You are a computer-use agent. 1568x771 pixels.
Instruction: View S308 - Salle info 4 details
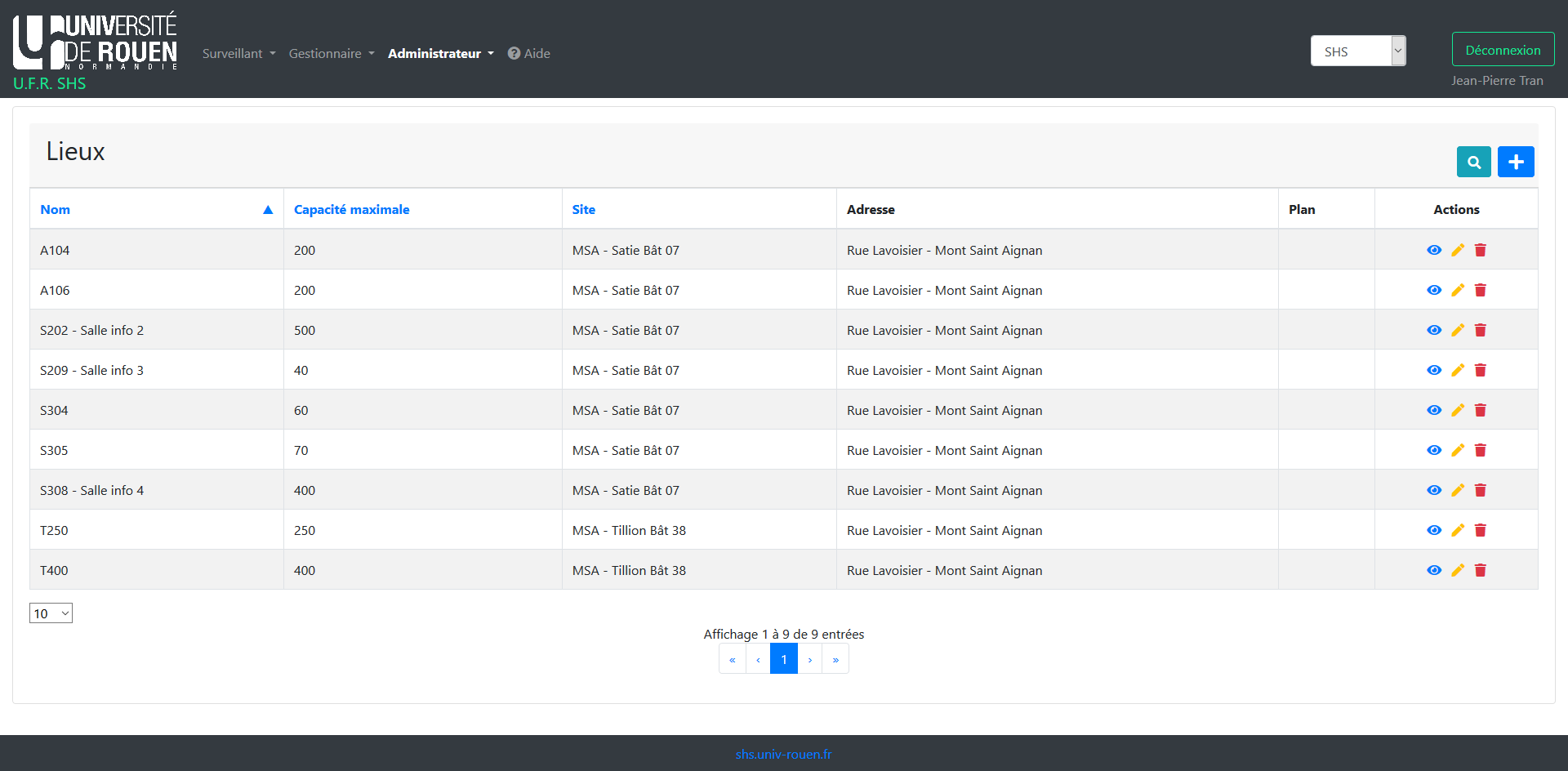tap(1434, 490)
